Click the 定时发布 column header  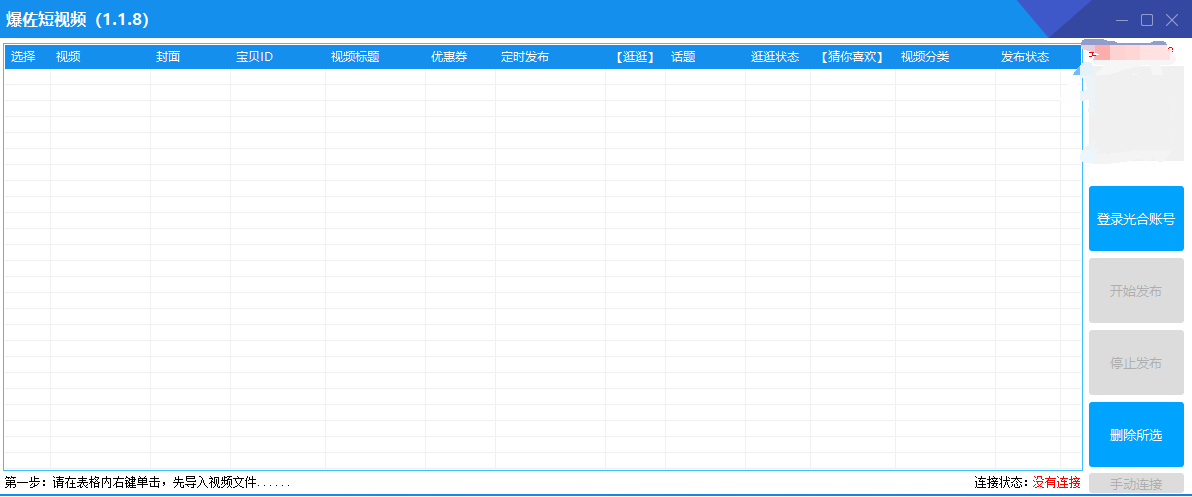pyautogui.click(x=525, y=57)
